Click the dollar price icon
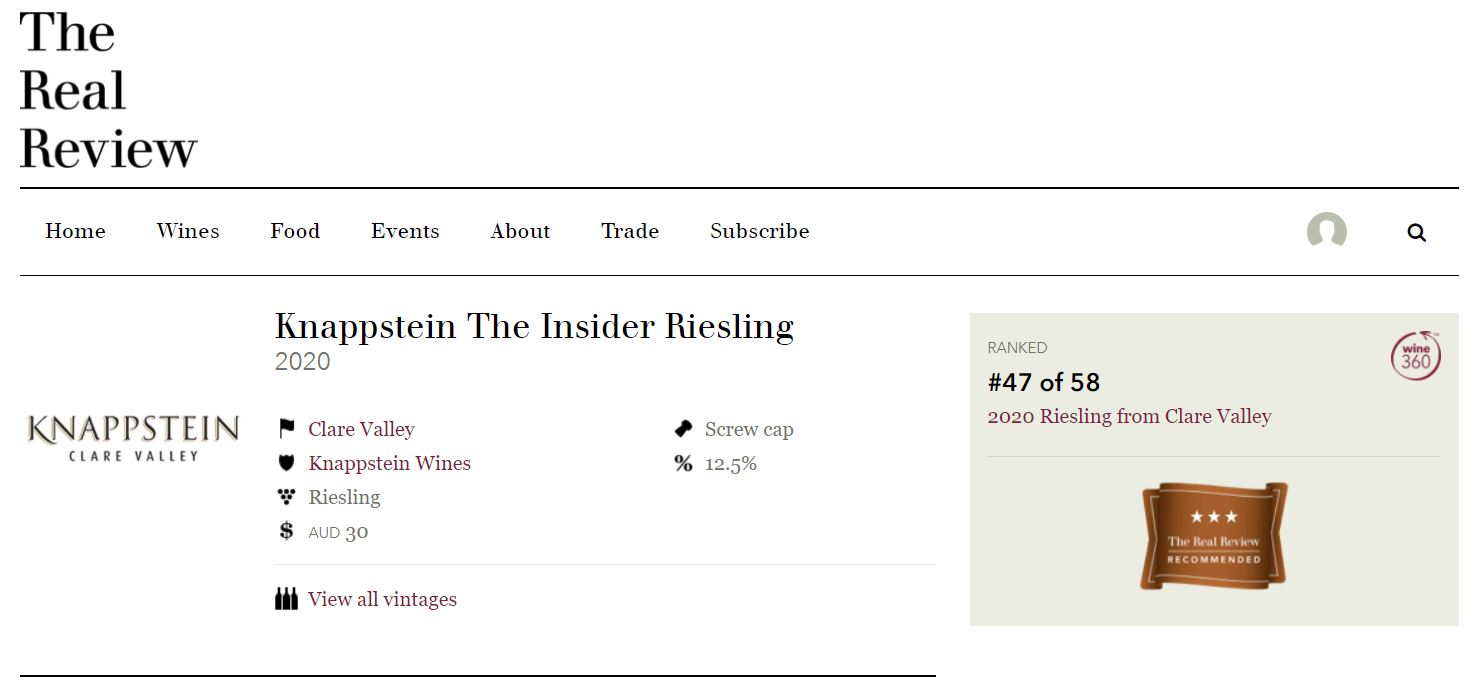1478x687 pixels. [x=286, y=531]
